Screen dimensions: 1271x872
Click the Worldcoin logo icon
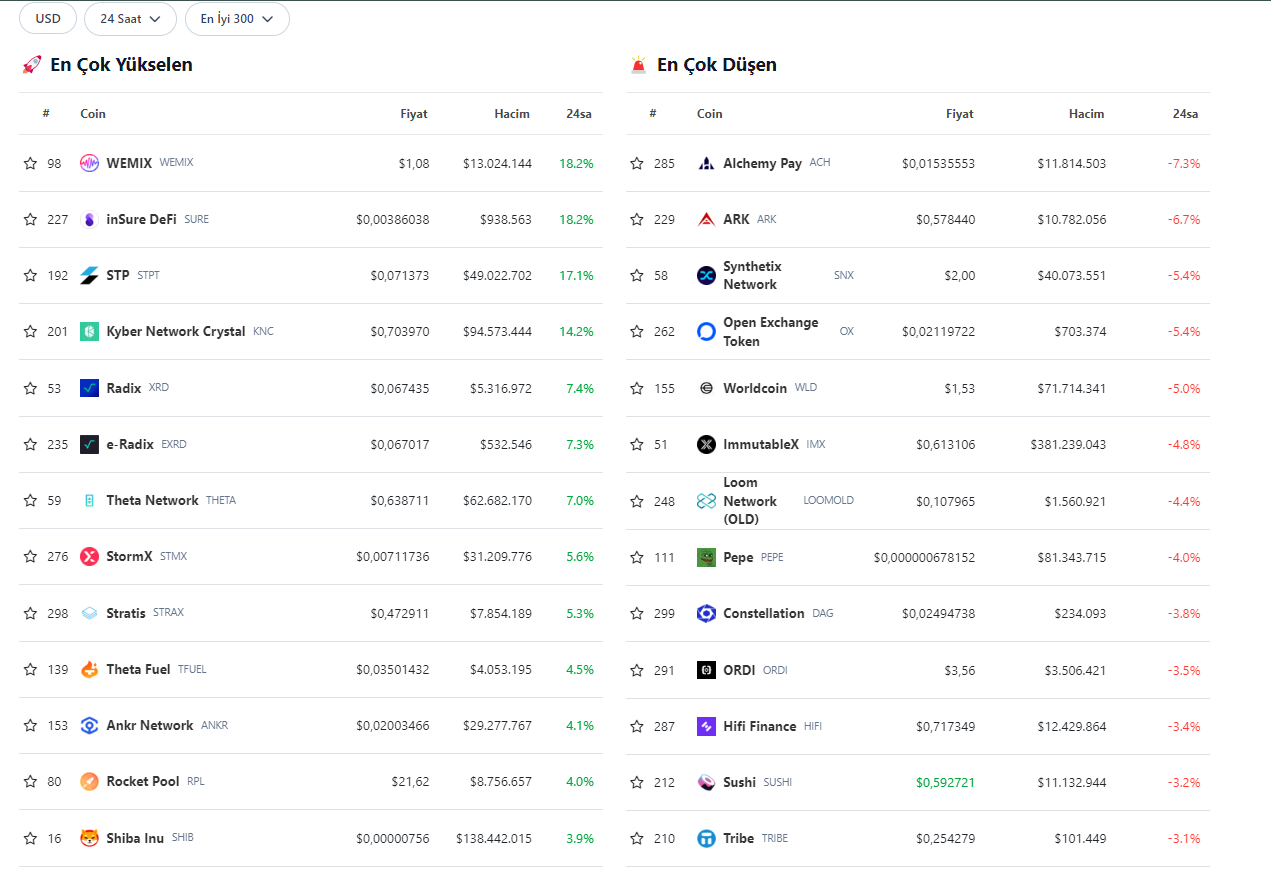pos(706,388)
